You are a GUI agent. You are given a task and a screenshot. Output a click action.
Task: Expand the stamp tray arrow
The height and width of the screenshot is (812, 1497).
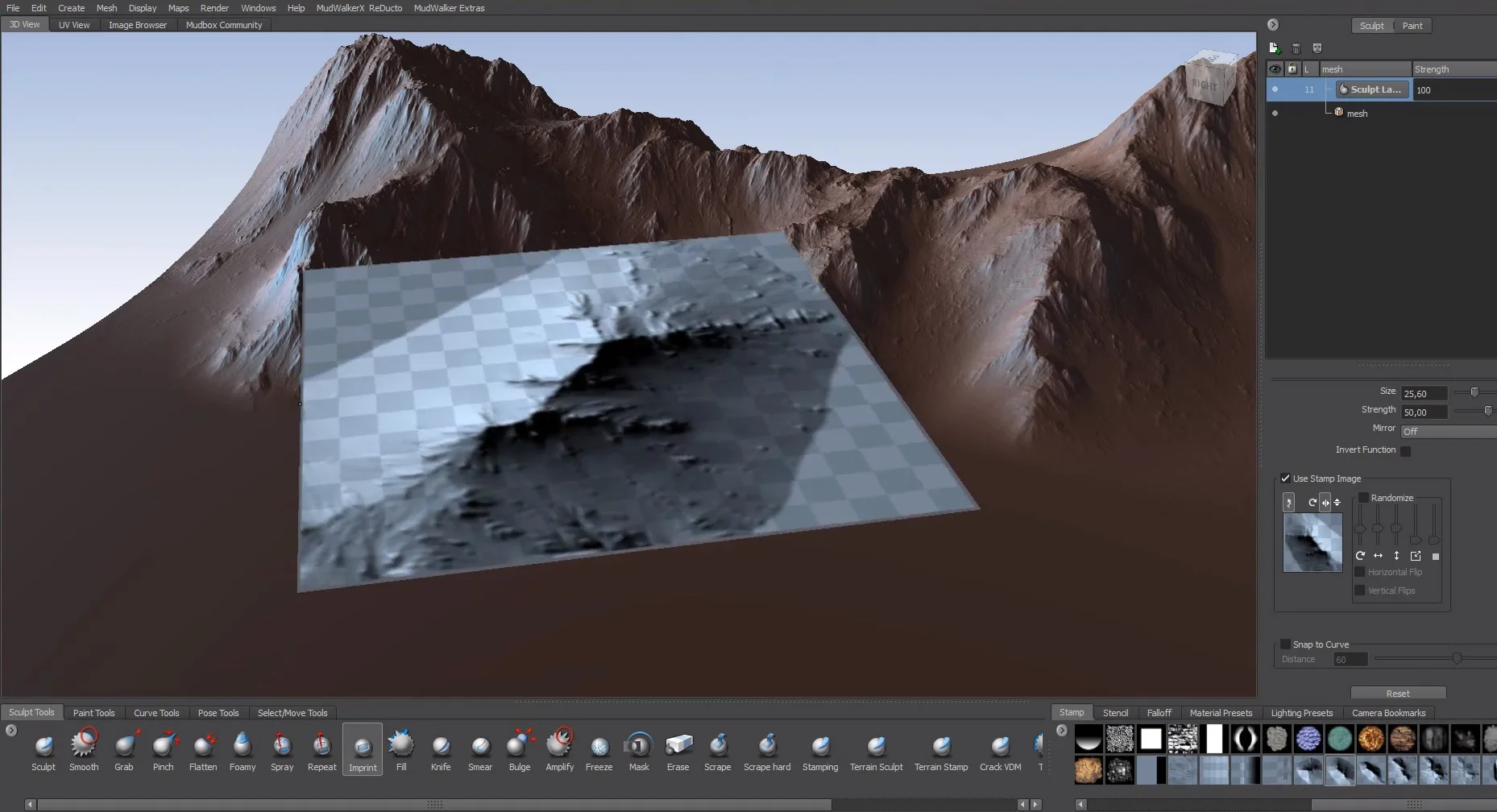coord(1062,731)
